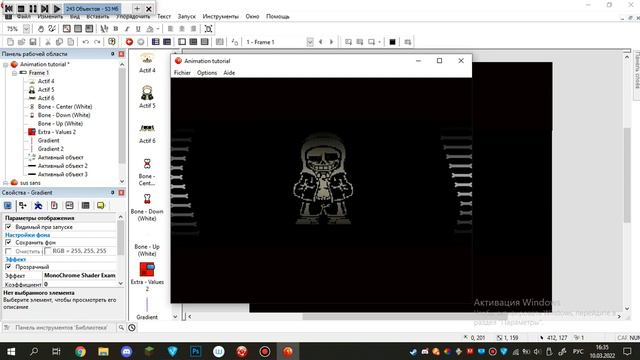
Task: Select the hand pan tool in toolbar
Action: click(41, 29)
